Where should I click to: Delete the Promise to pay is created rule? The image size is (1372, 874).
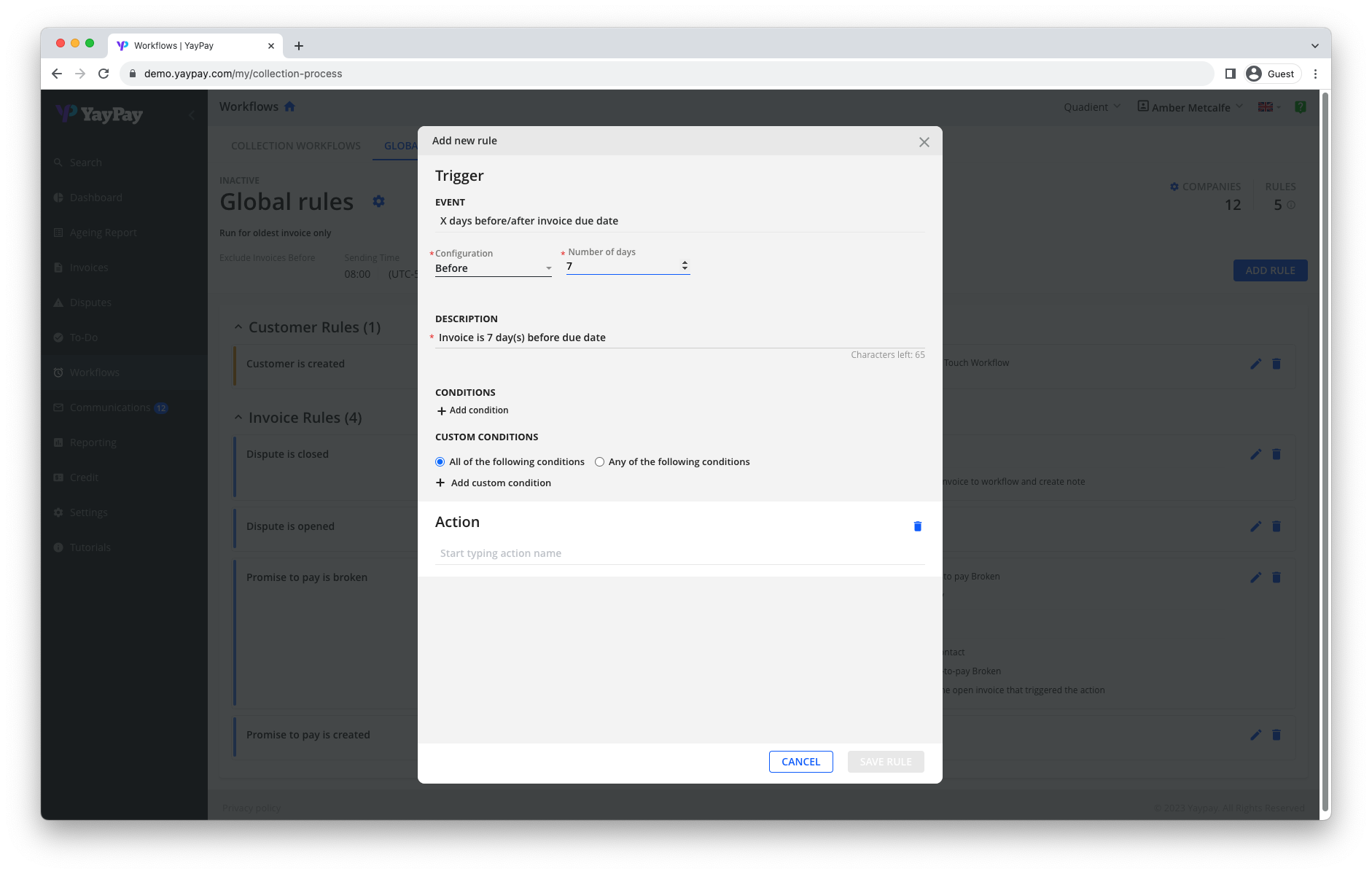tap(1276, 735)
